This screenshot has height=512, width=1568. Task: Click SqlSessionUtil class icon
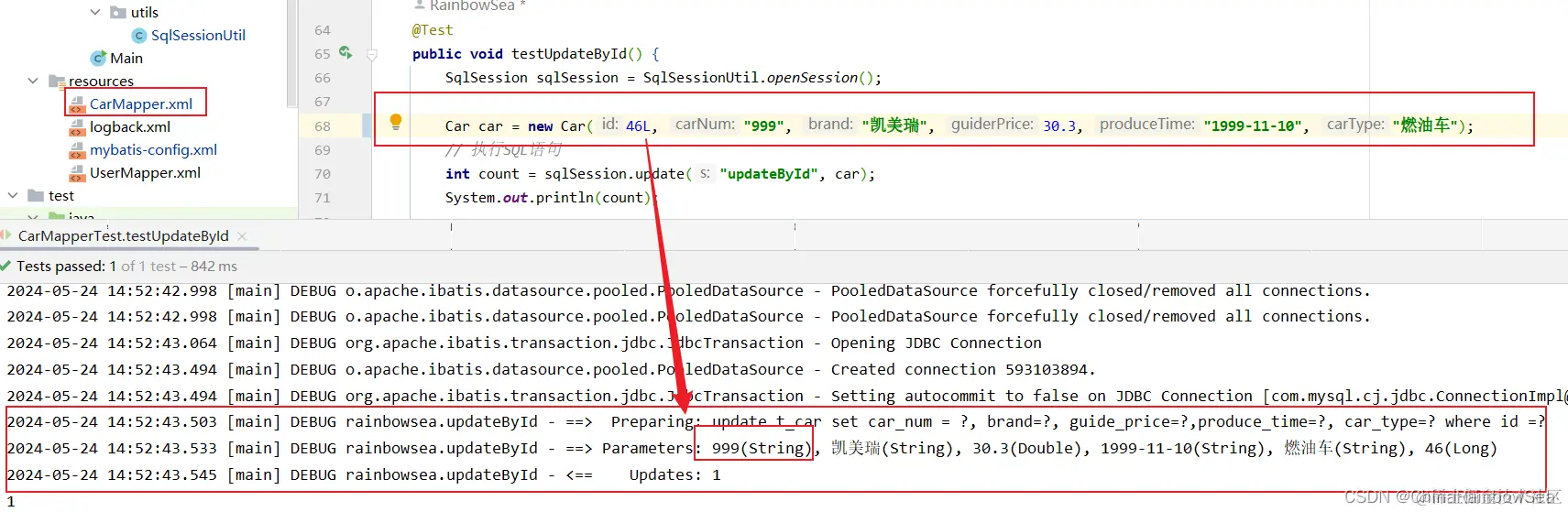tap(139, 35)
